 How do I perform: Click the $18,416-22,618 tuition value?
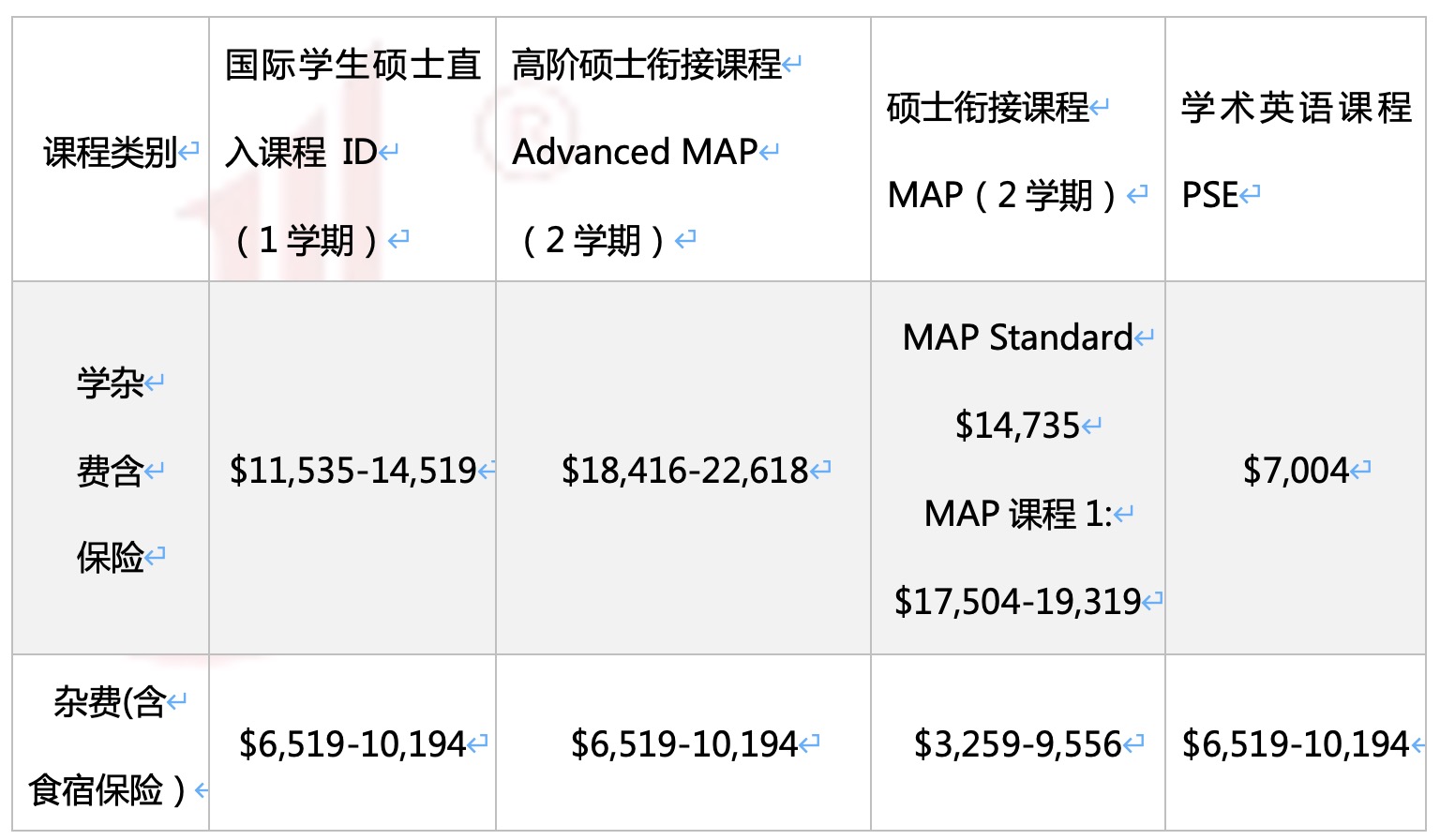click(x=684, y=471)
